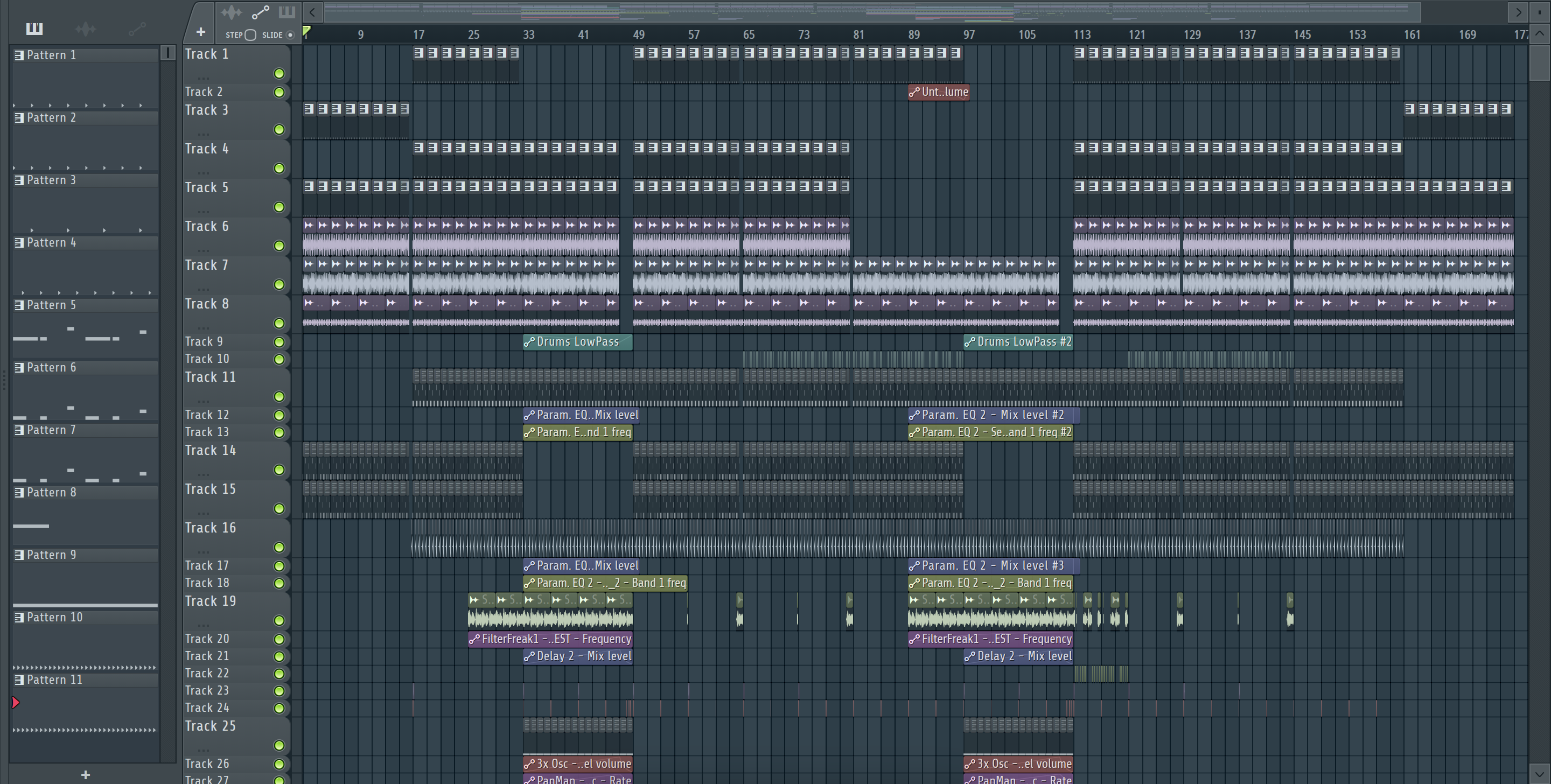
Task: Select Pattern 2 in the picker
Action: click(x=85, y=117)
